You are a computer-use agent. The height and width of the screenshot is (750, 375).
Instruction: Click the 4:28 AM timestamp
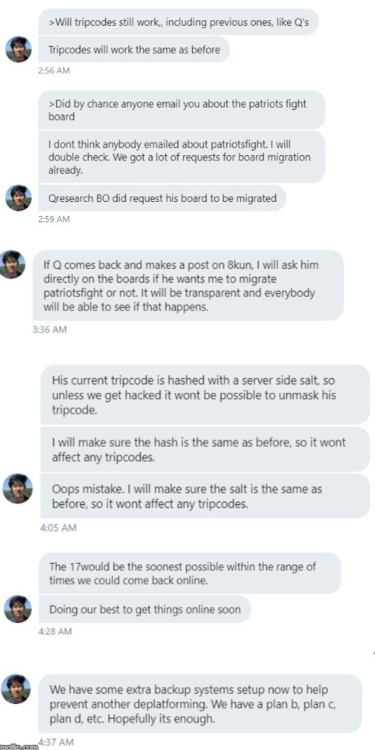(x=55, y=631)
